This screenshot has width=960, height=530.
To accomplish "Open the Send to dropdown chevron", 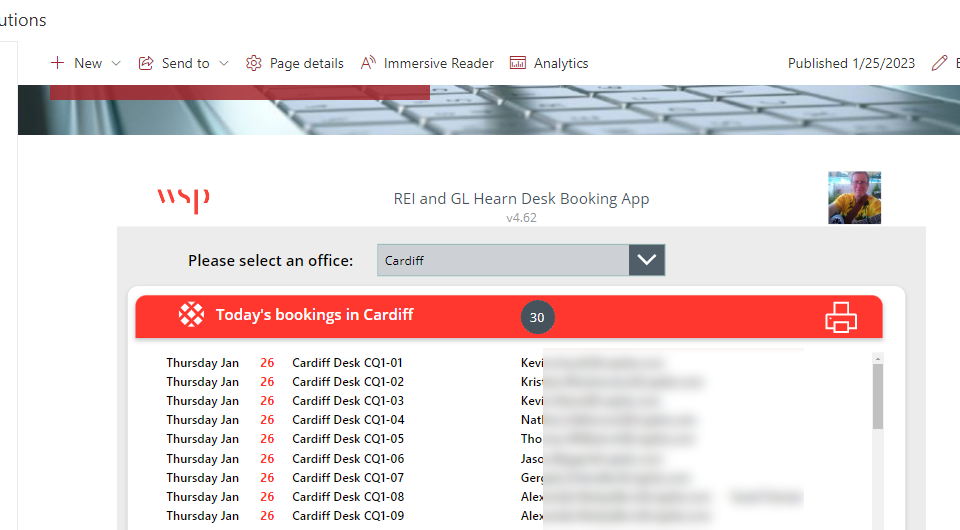I will point(224,64).
